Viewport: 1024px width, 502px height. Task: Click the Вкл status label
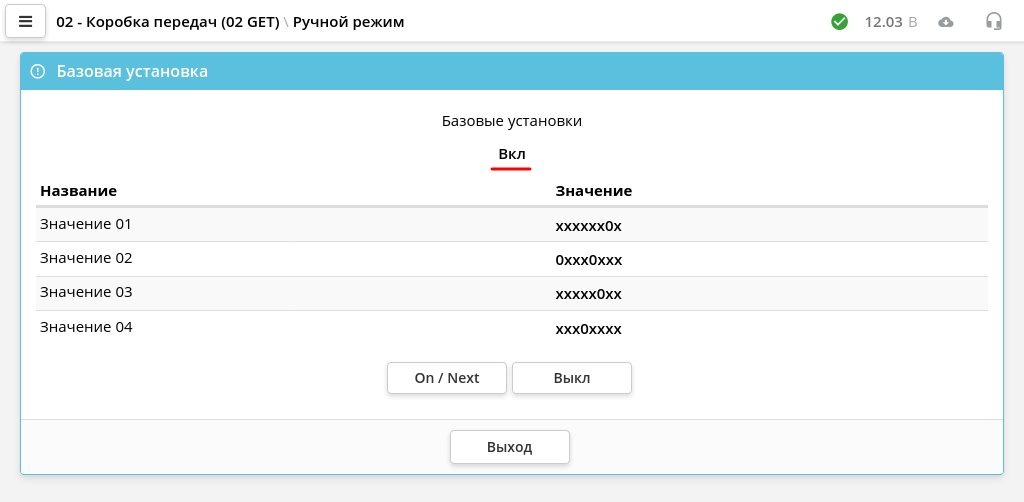[x=512, y=155]
